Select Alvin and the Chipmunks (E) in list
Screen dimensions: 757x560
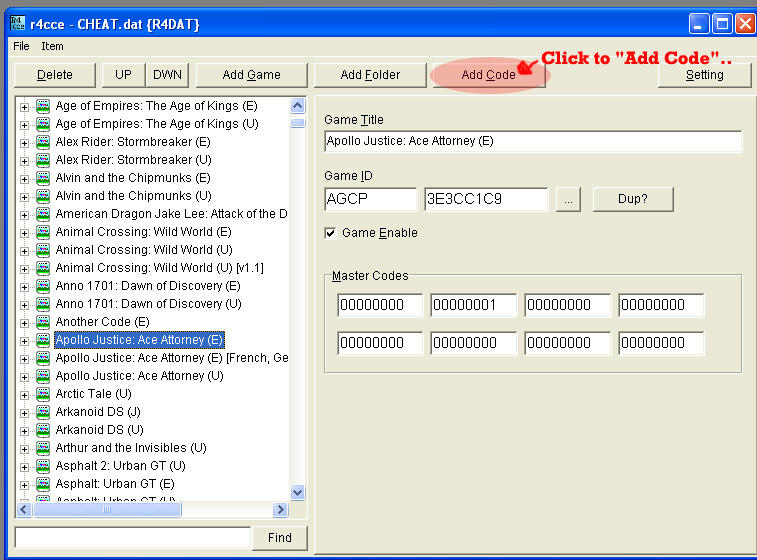(x=133, y=178)
